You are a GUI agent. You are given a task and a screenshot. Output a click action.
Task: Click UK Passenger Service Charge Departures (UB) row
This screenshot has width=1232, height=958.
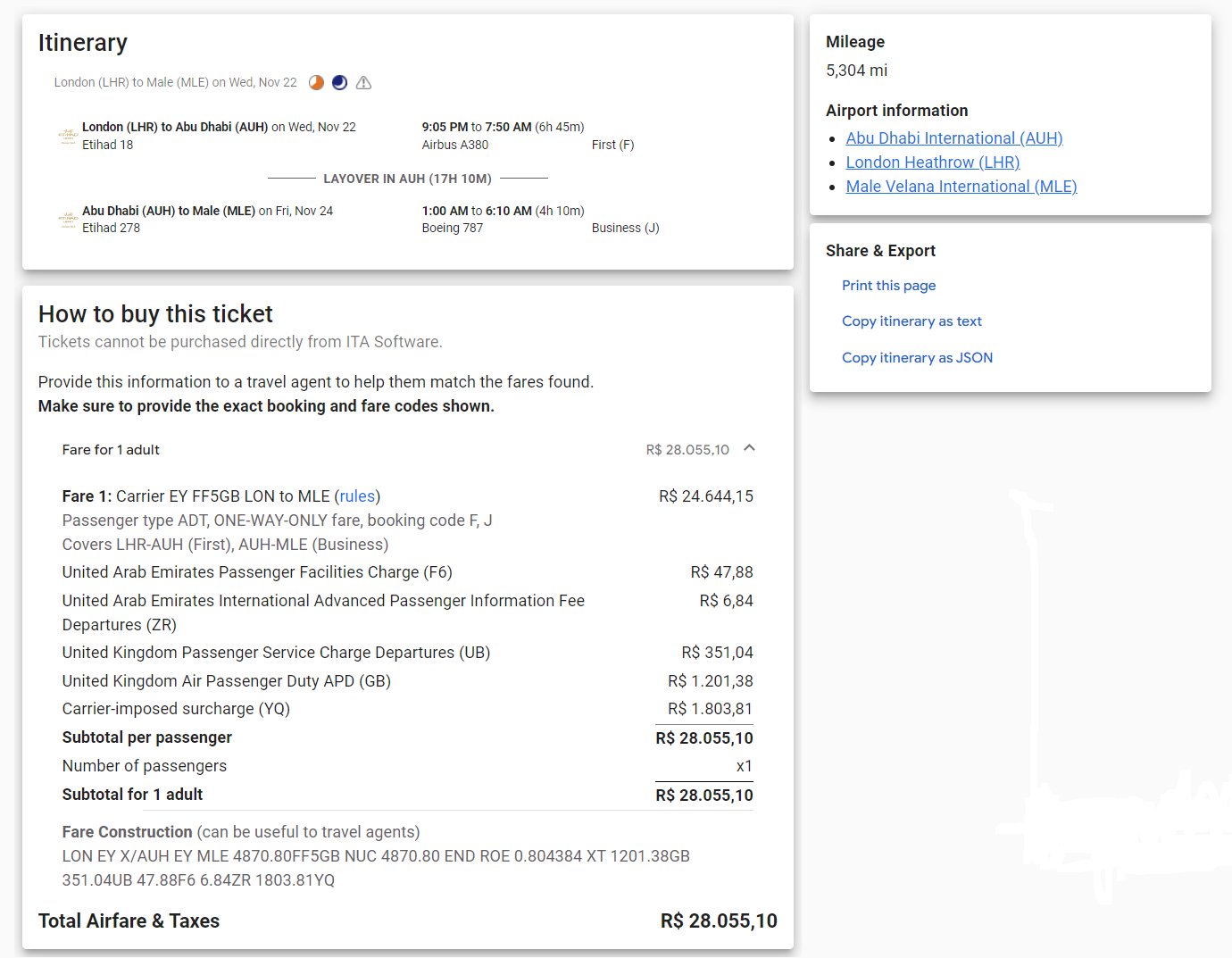click(x=407, y=653)
